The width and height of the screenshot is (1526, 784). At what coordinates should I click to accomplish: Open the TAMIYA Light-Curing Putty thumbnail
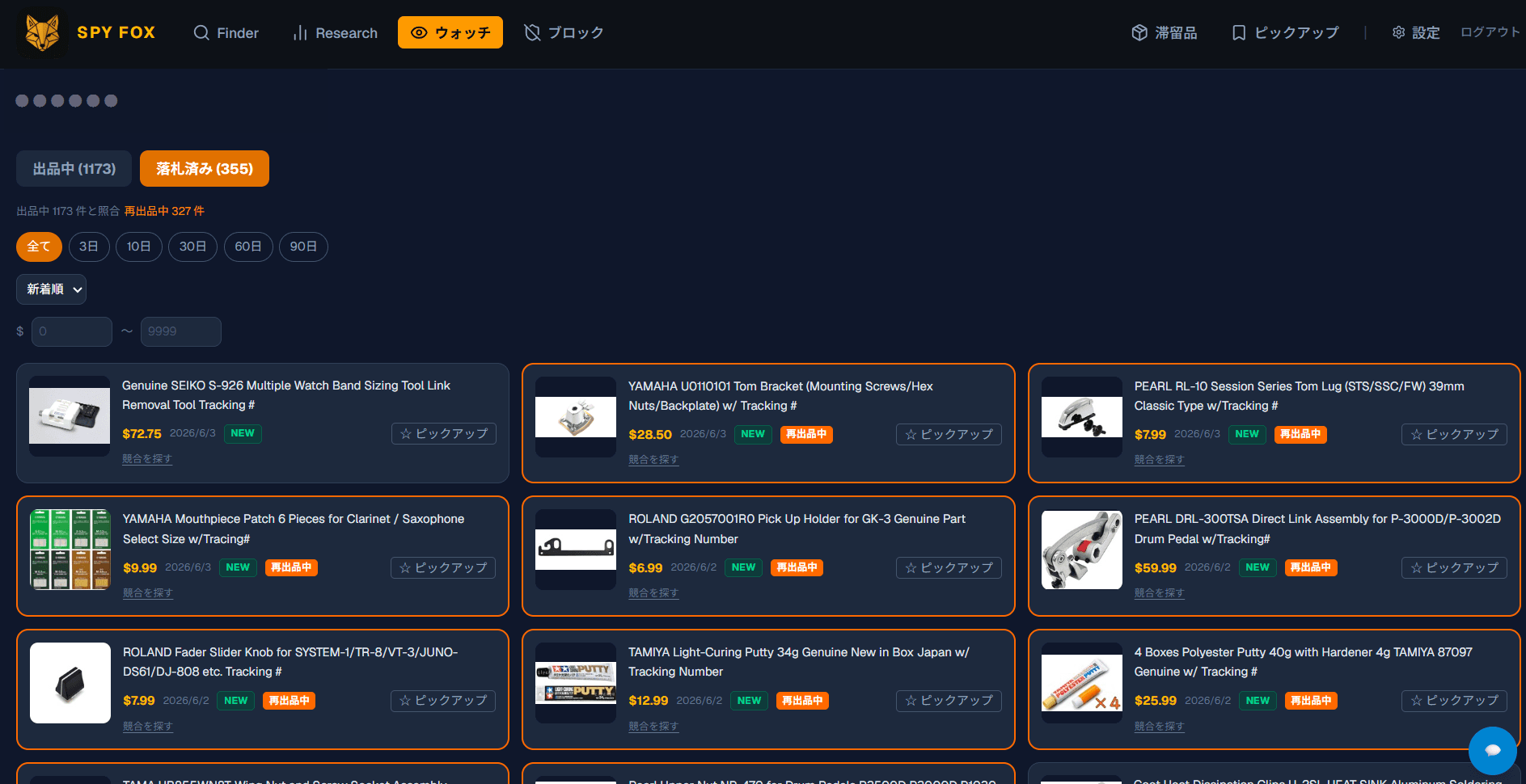[x=576, y=683]
